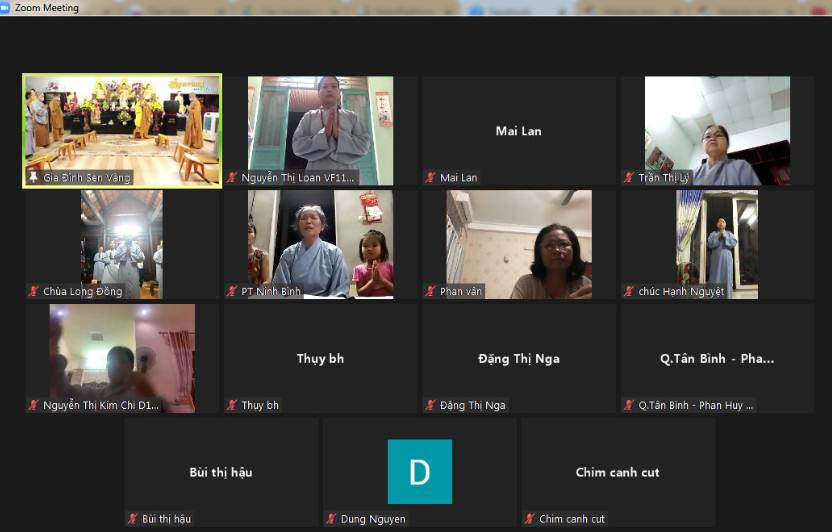Click the Zoom logo in title bar
This screenshot has width=832, height=532.
(7, 7)
